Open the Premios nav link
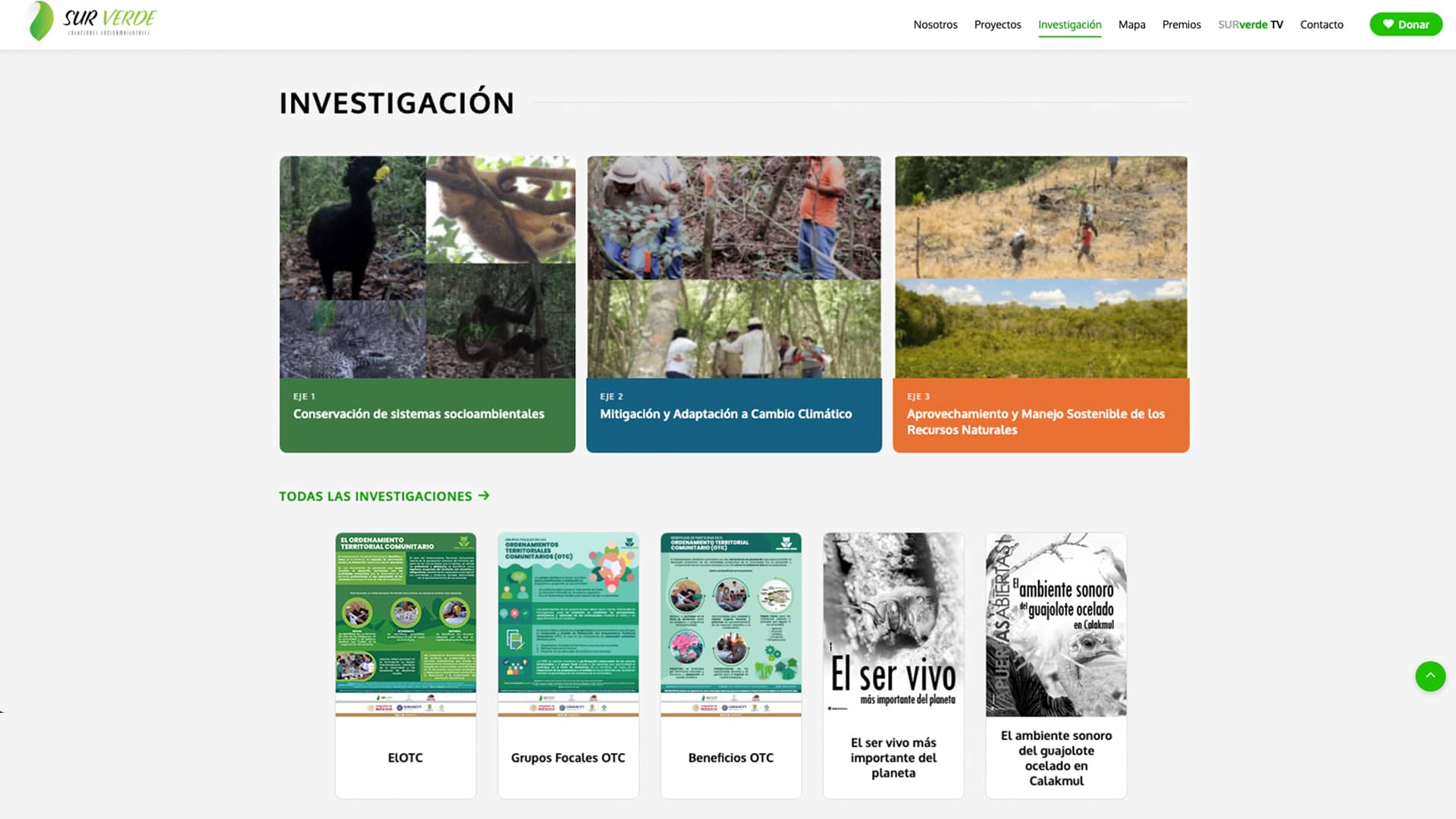The image size is (1456, 819). coord(1181,24)
